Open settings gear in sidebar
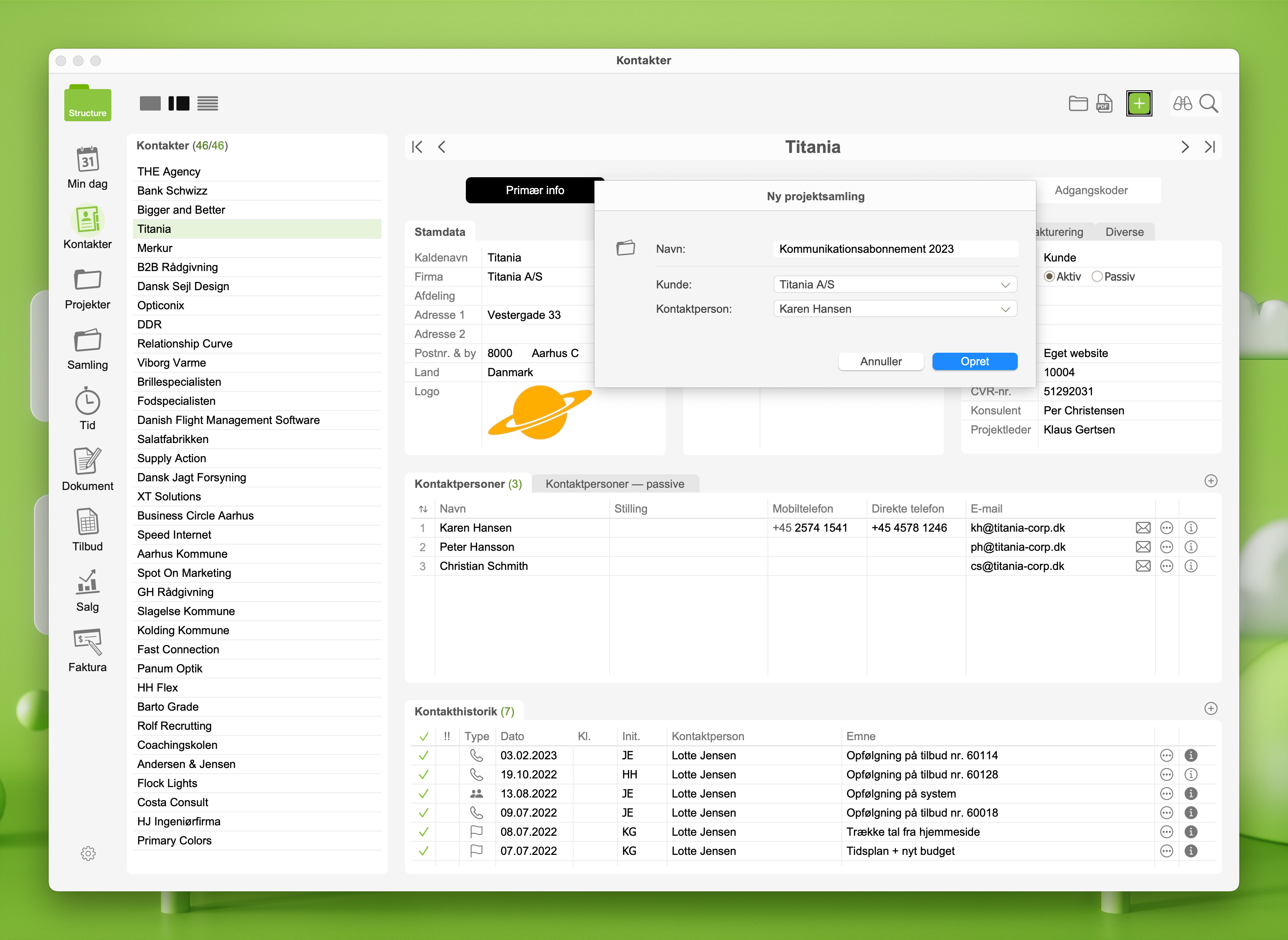1288x940 pixels. [x=88, y=853]
